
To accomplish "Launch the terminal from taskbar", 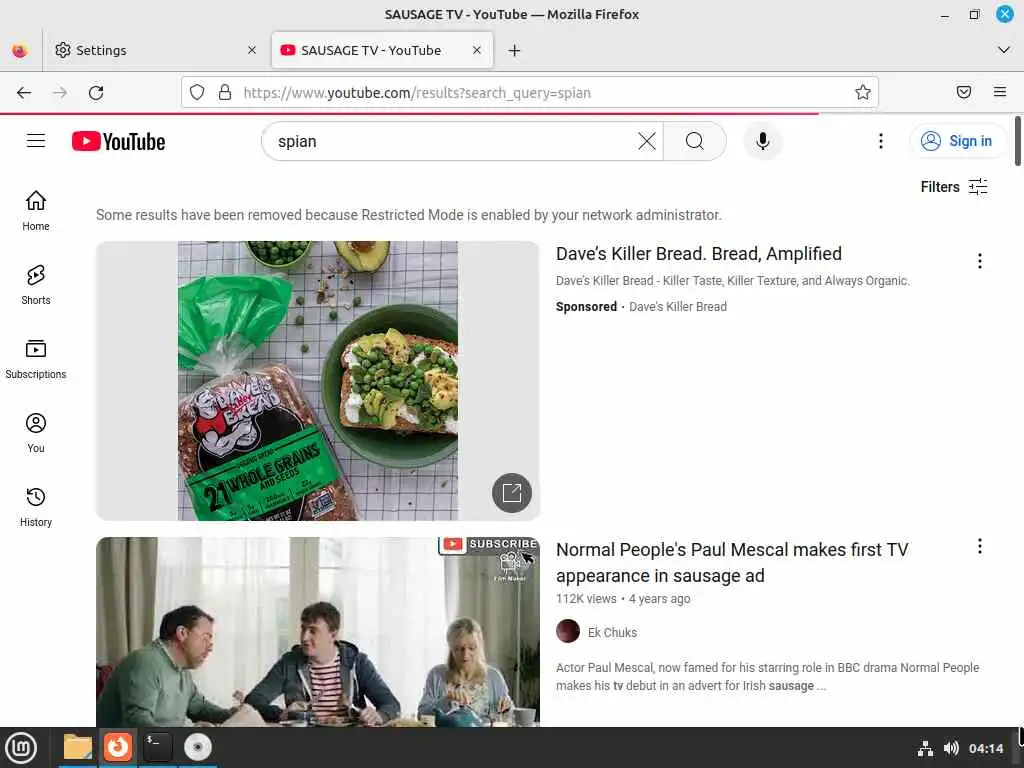I will point(157,748).
